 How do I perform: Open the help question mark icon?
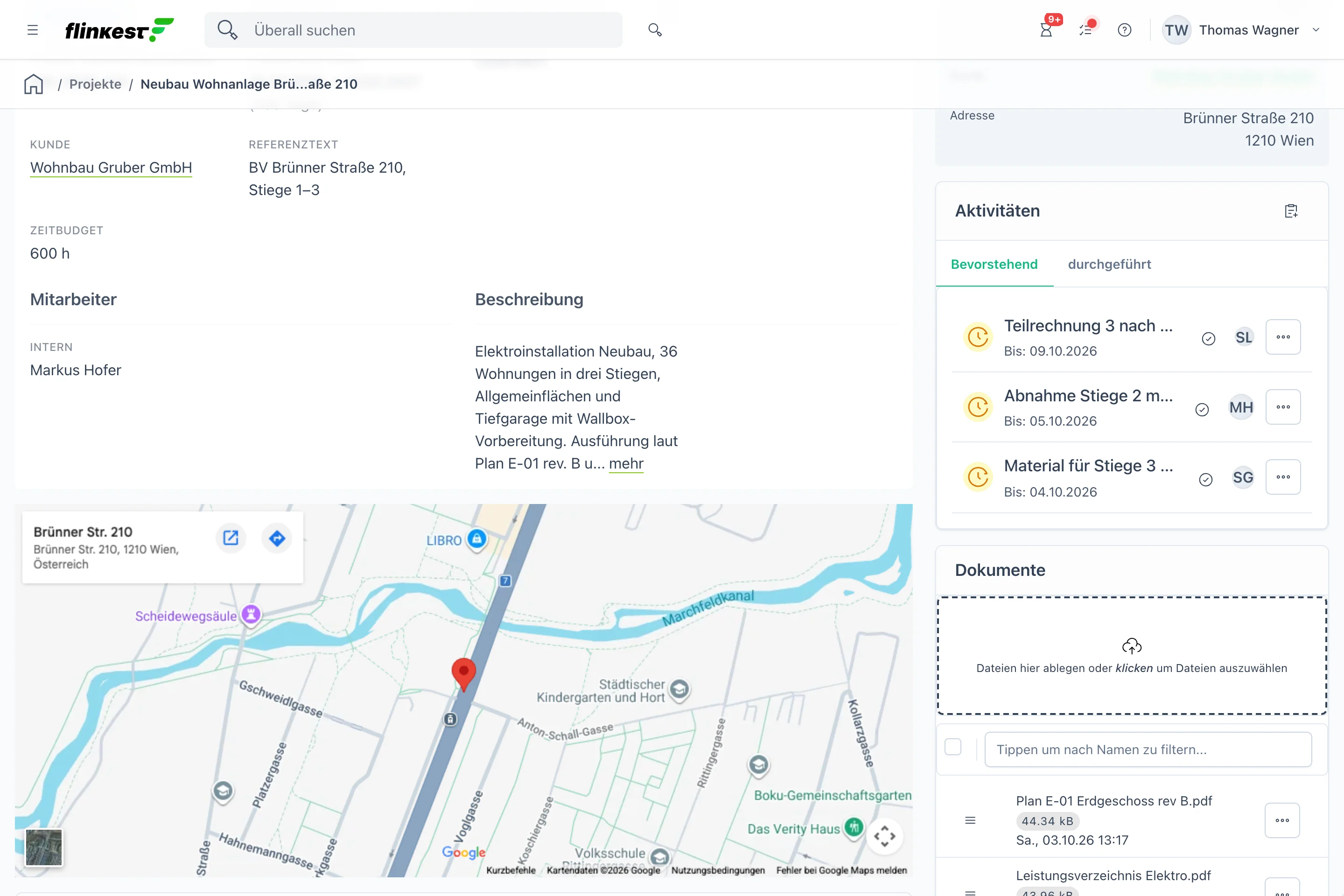[x=1125, y=30]
